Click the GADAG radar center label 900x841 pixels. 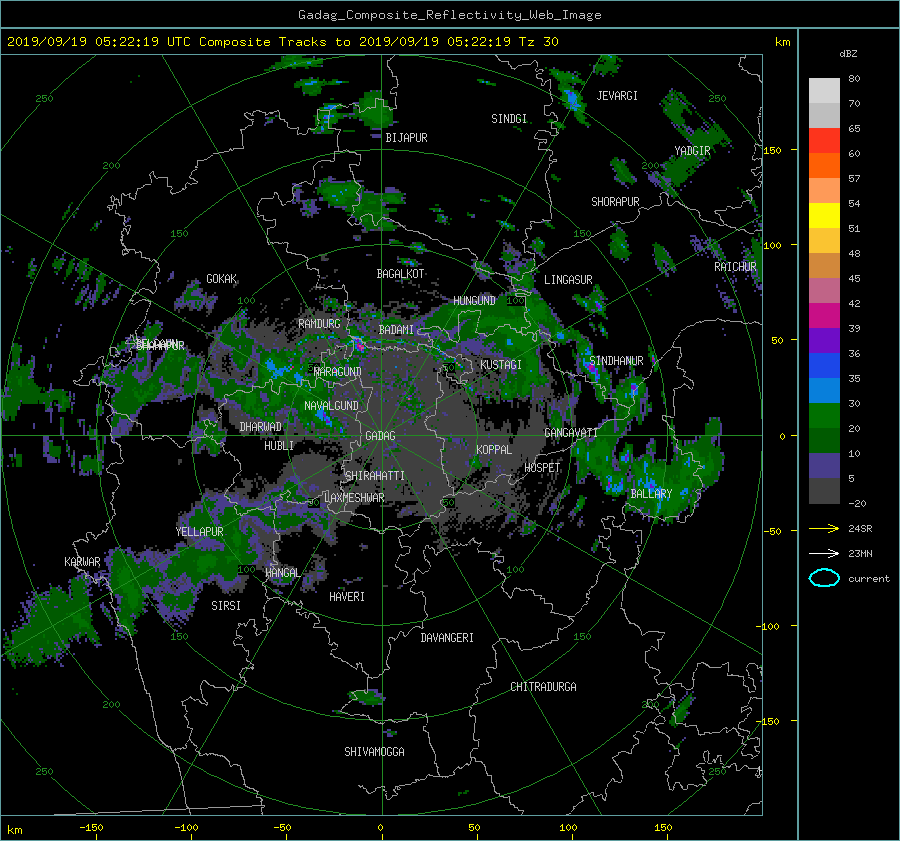(380, 436)
